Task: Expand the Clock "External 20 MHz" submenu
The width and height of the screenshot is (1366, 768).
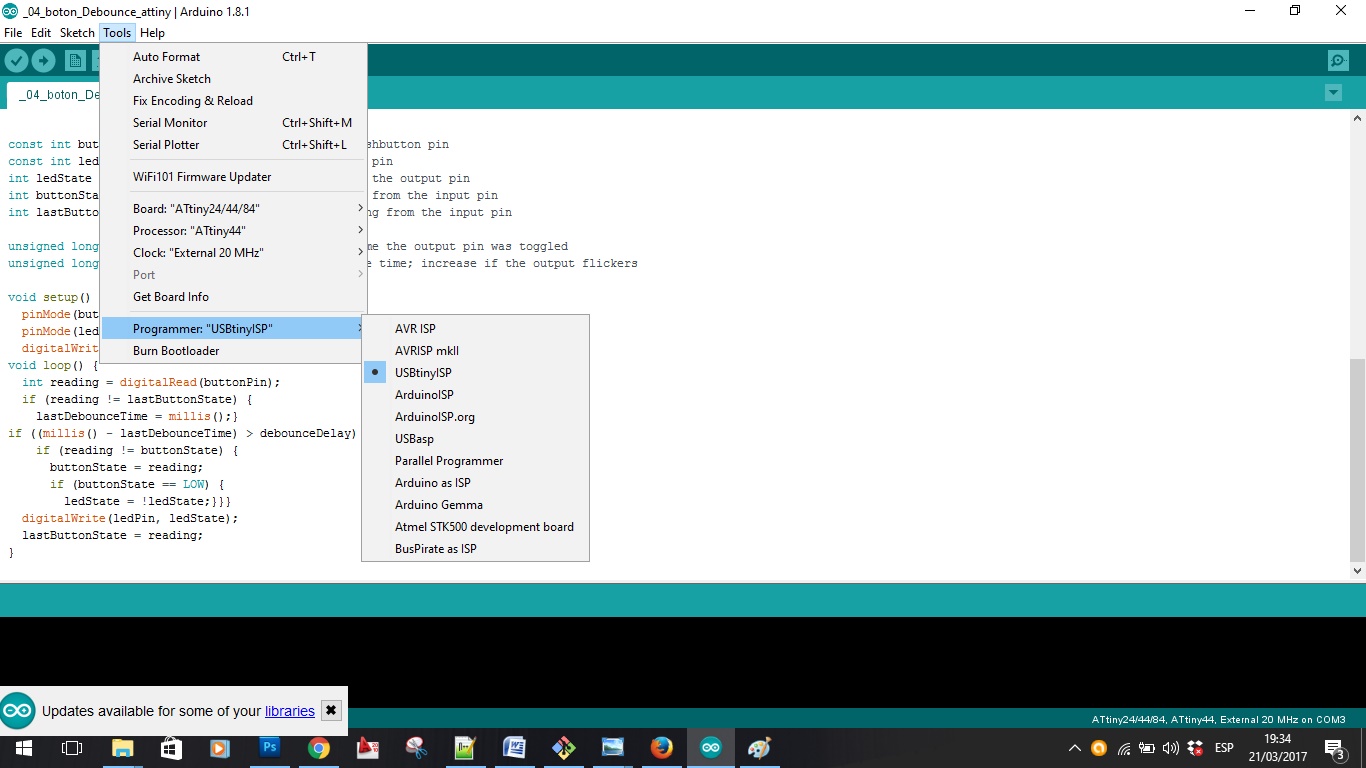Action: coord(234,253)
